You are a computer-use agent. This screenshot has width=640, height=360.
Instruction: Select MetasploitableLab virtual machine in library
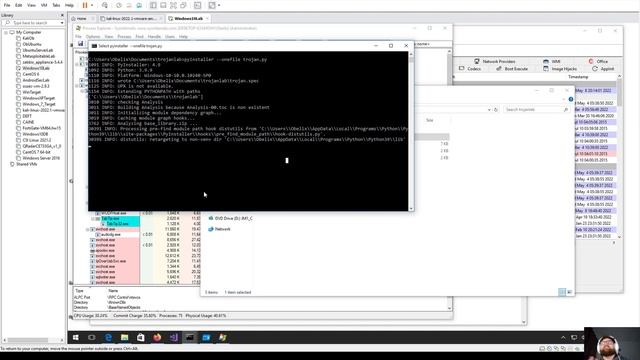tap(38, 56)
